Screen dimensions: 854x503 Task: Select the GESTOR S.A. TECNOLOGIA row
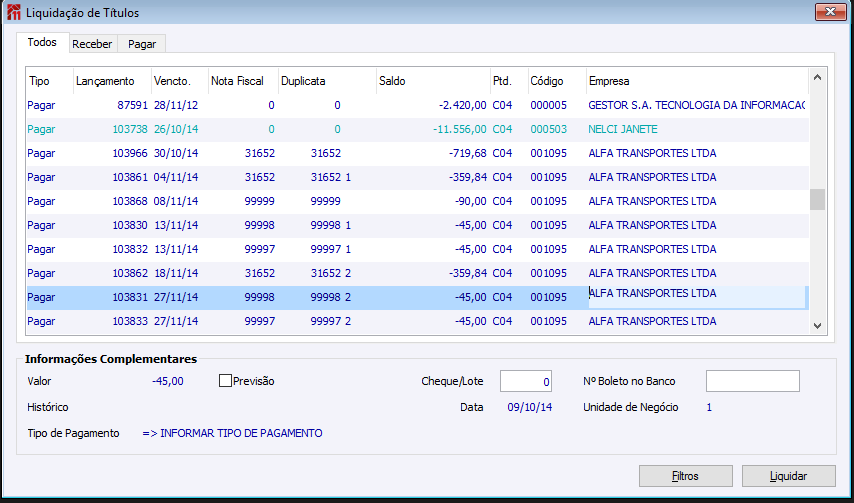[418, 106]
